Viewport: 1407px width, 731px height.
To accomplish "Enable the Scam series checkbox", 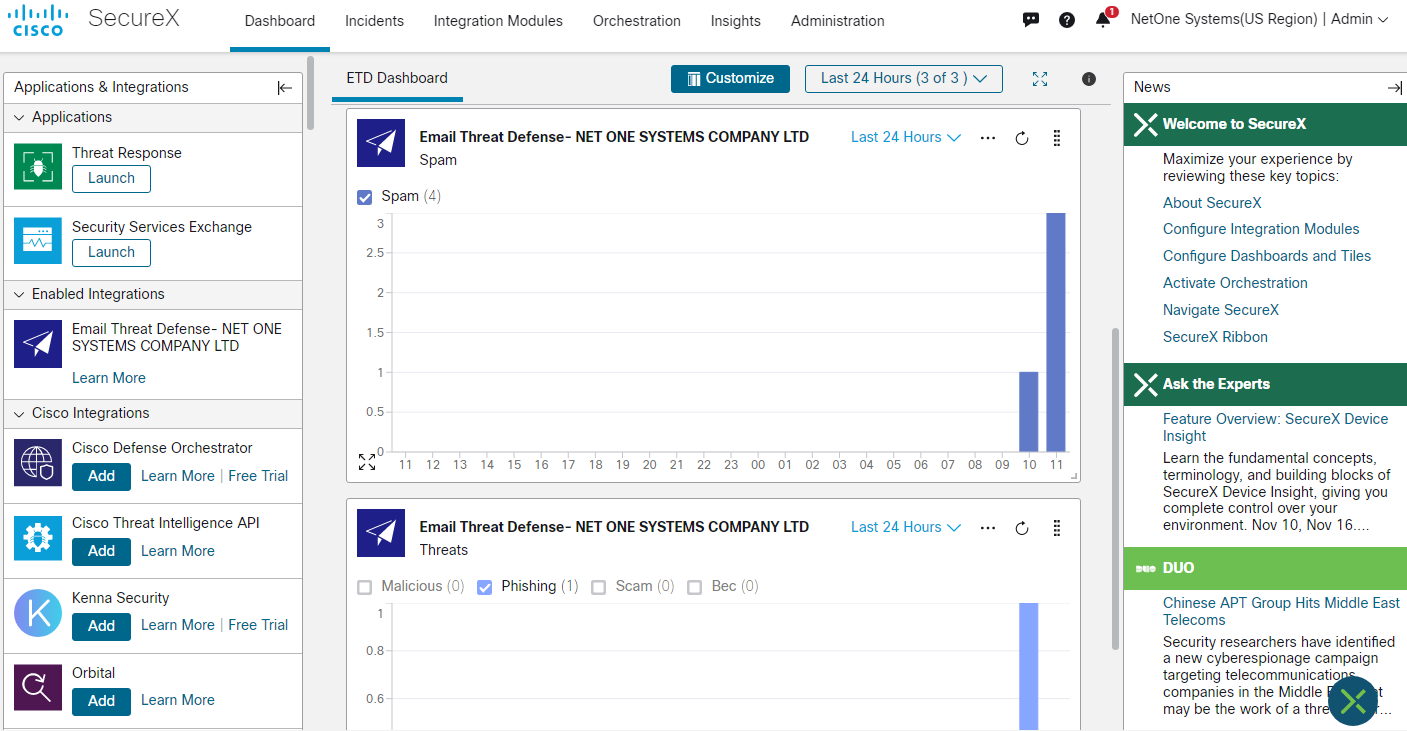I will [x=599, y=587].
